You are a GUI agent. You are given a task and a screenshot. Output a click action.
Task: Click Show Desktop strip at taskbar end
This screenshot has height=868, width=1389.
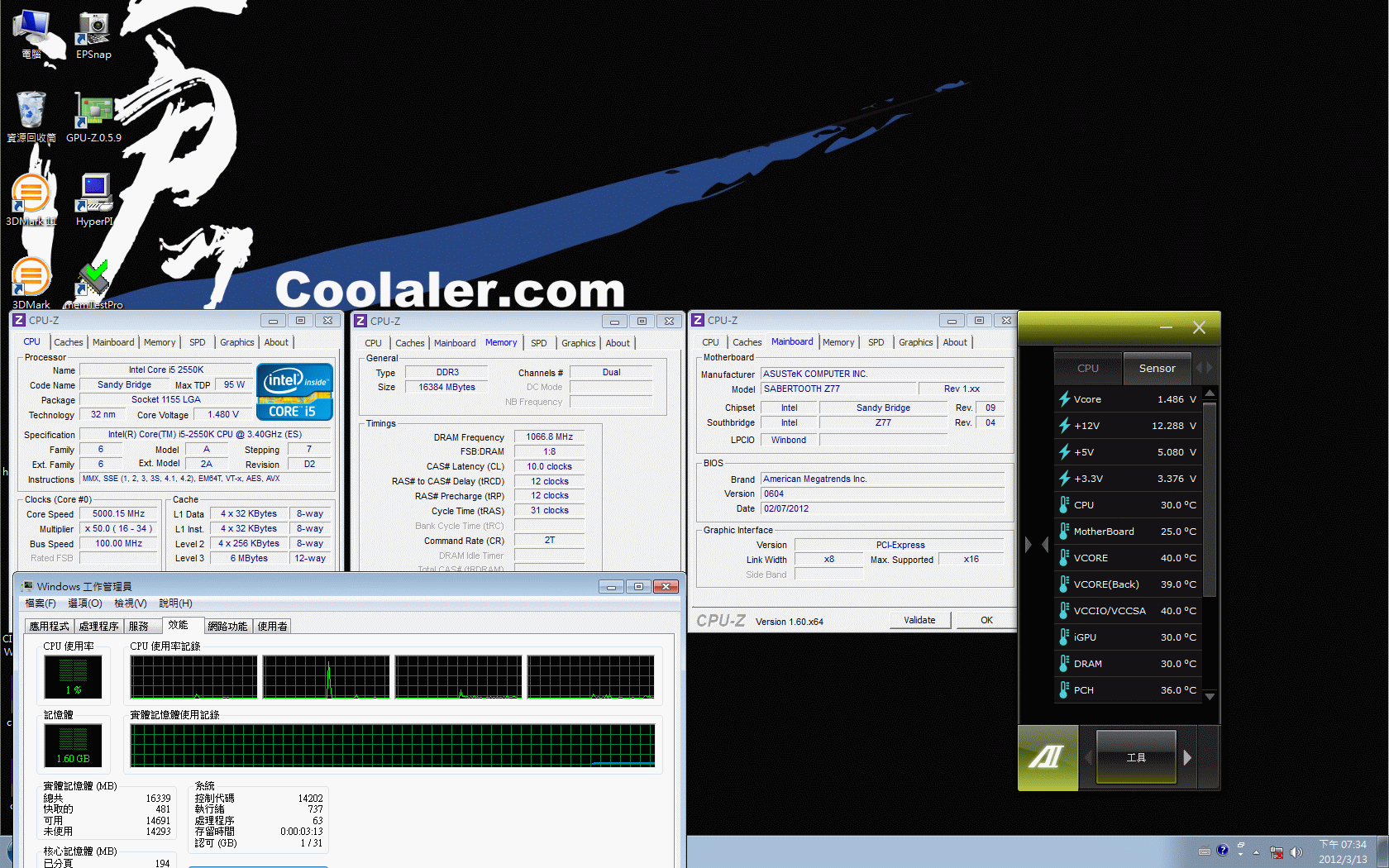1383,851
